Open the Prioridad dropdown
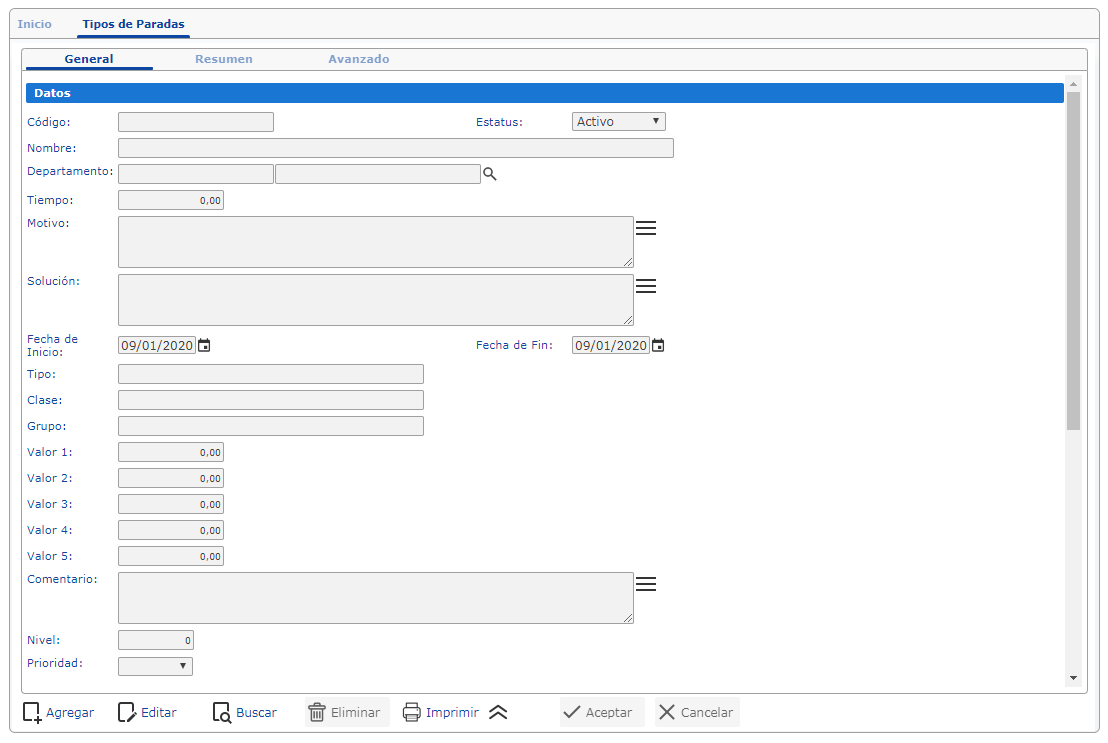Viewport: 1108px width, 743px height. [x=155, y=666]
